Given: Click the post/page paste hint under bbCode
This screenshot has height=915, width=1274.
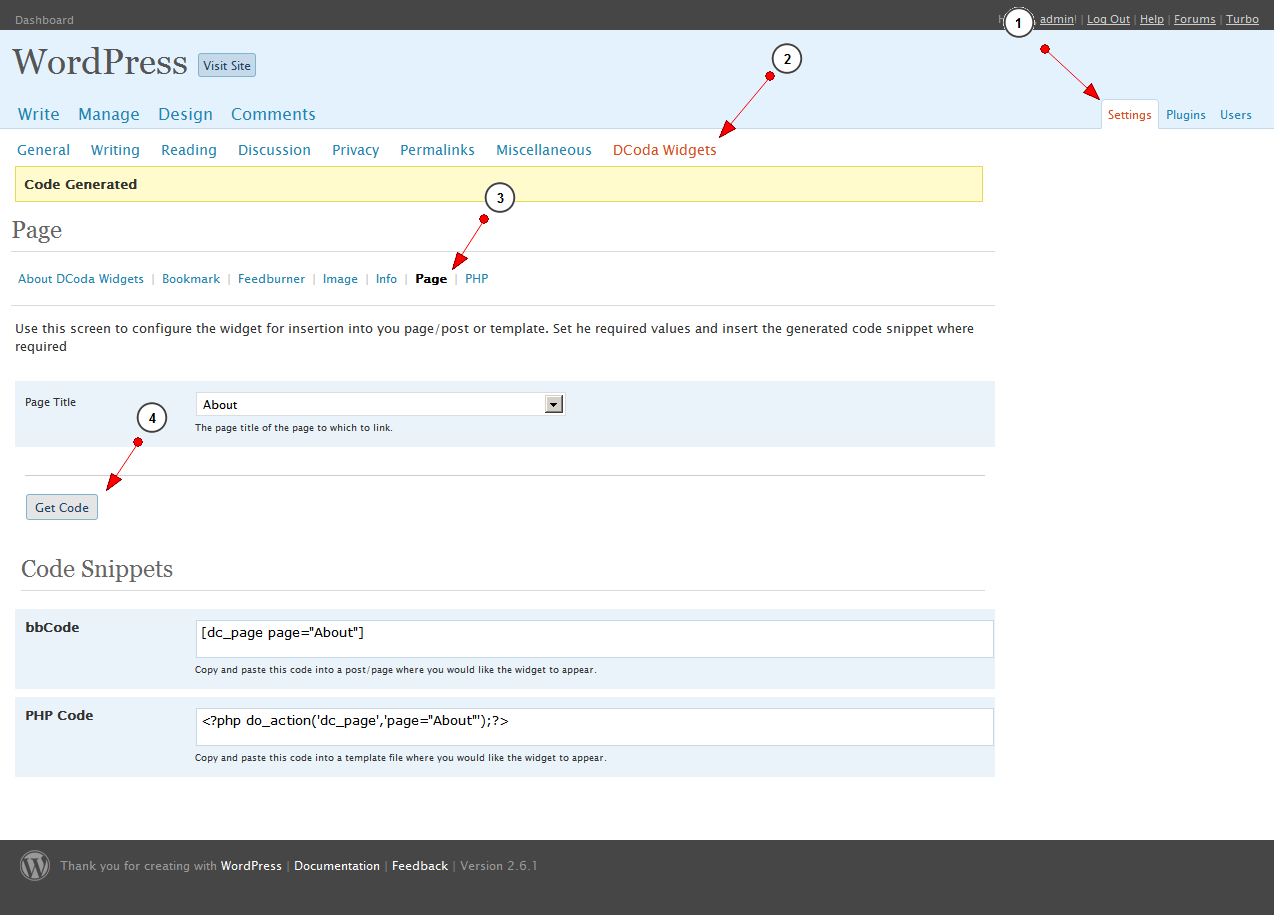Looking at the screenshot, I should point(395,670).
